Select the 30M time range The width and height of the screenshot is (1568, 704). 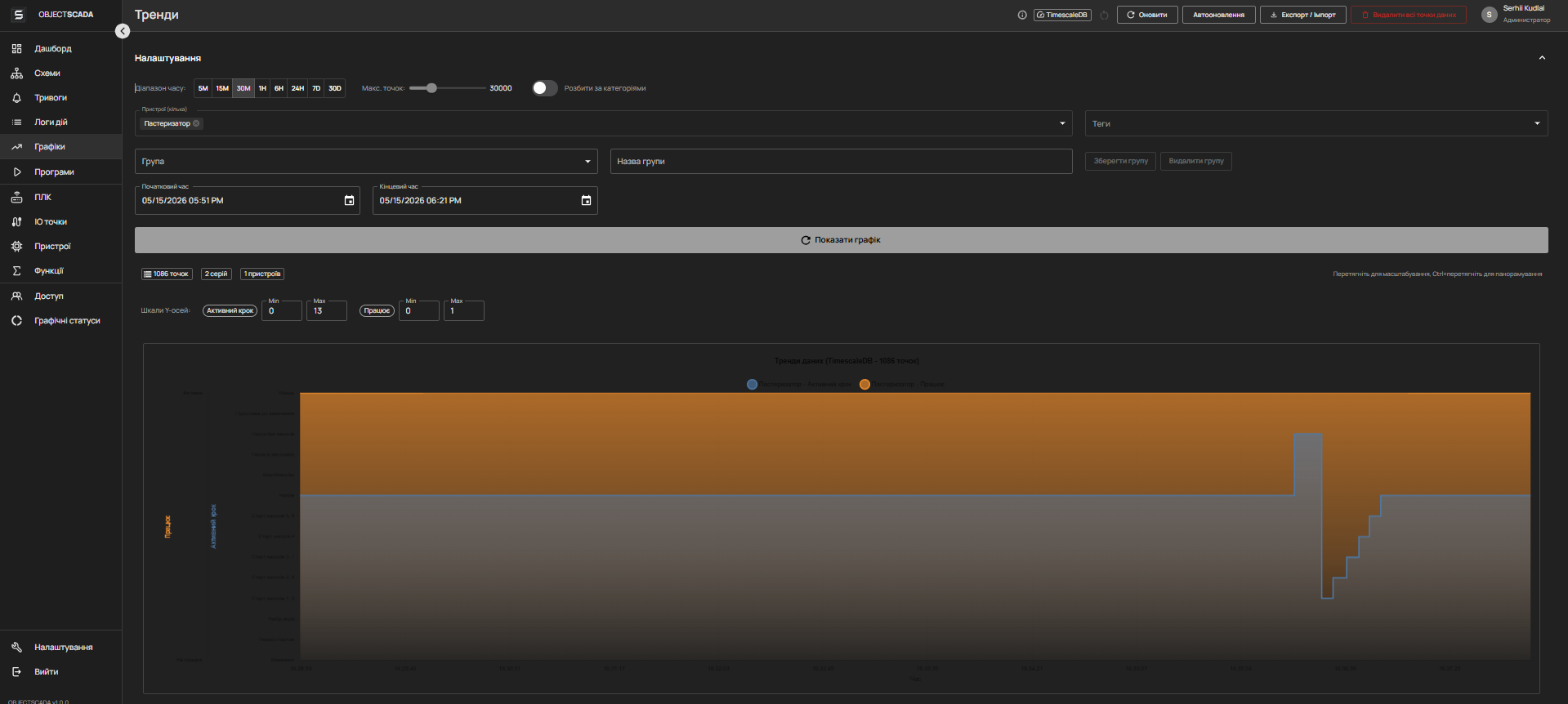click(243, 88)
